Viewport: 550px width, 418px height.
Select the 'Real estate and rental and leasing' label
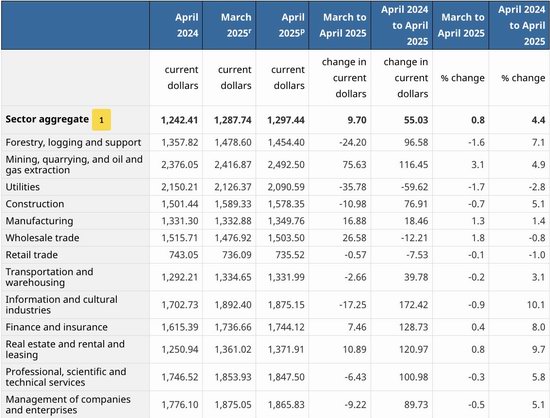(x=65, y=349)
